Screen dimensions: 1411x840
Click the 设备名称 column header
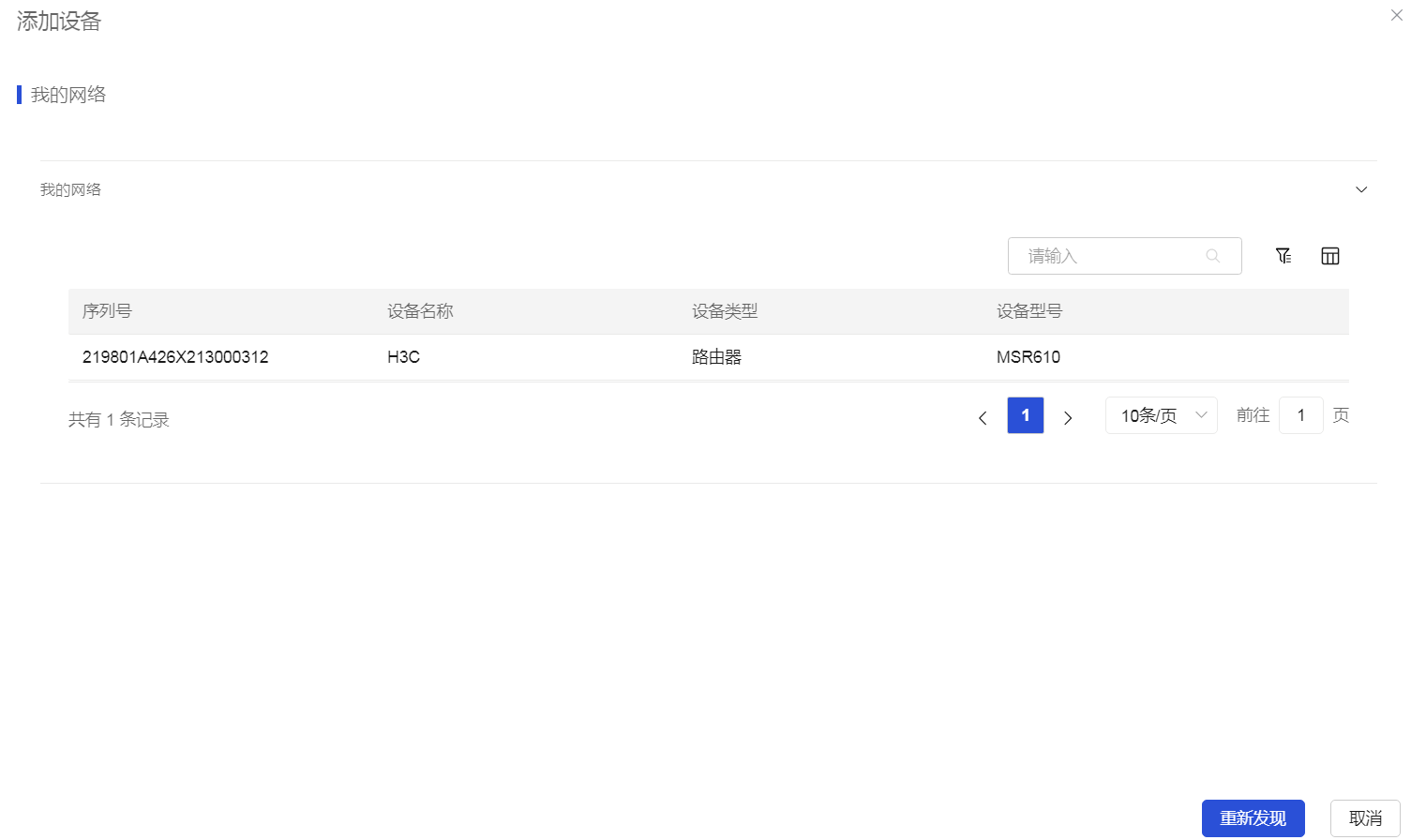pyautogui.click(x=420, y=311)
